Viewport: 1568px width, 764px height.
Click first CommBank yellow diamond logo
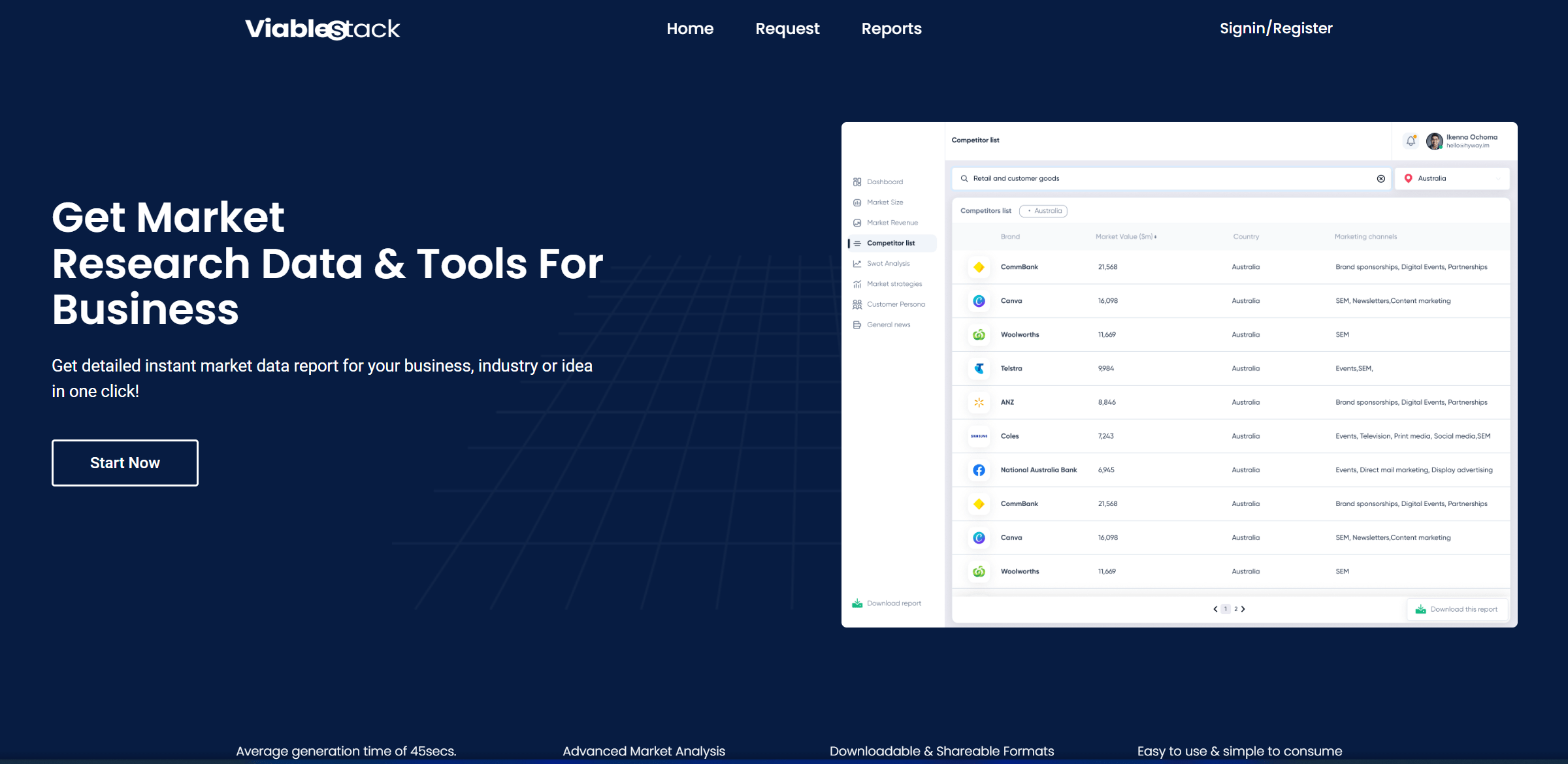pos(979,267)
